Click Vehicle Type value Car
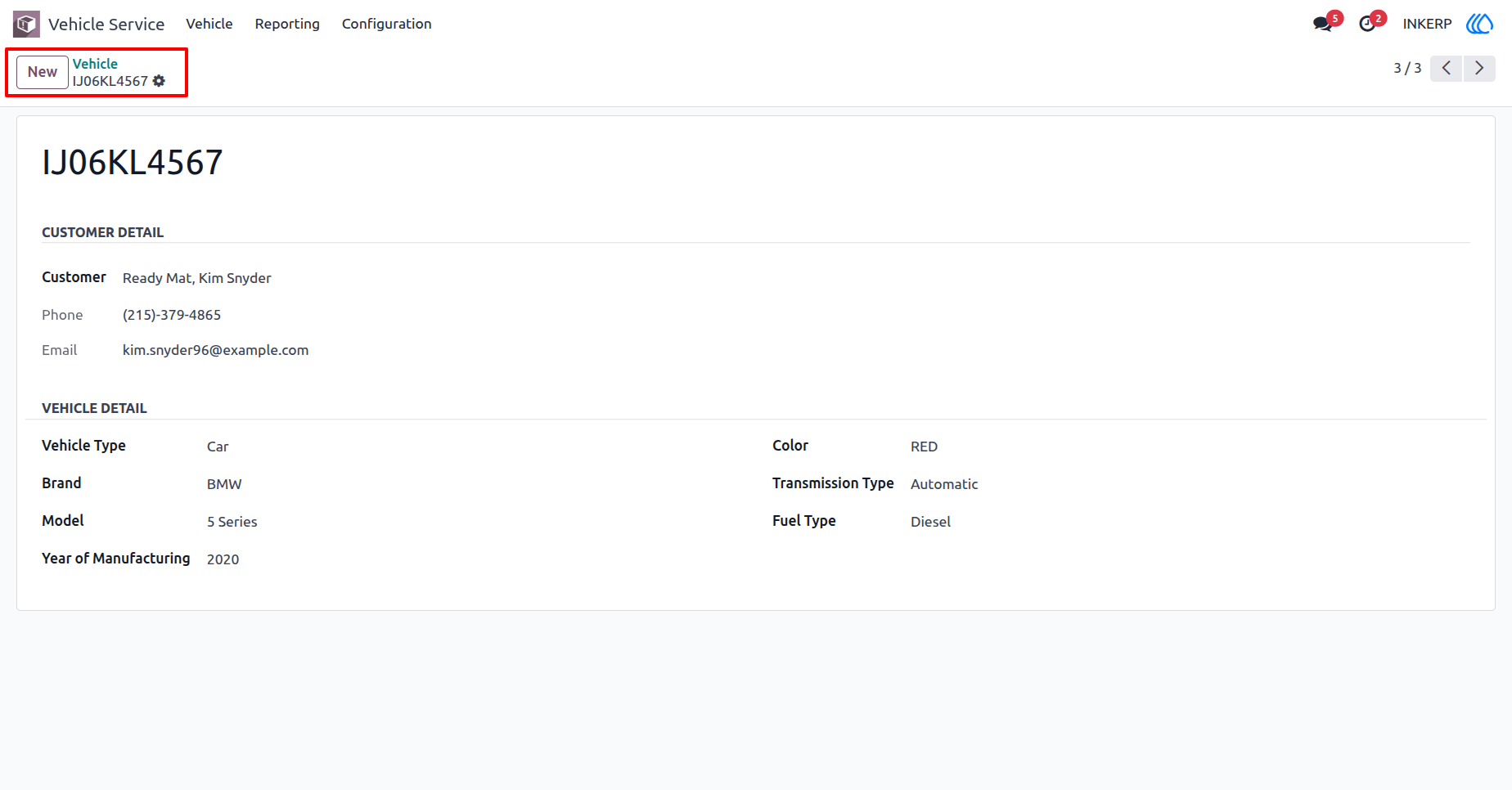 (x=218, y=447)
